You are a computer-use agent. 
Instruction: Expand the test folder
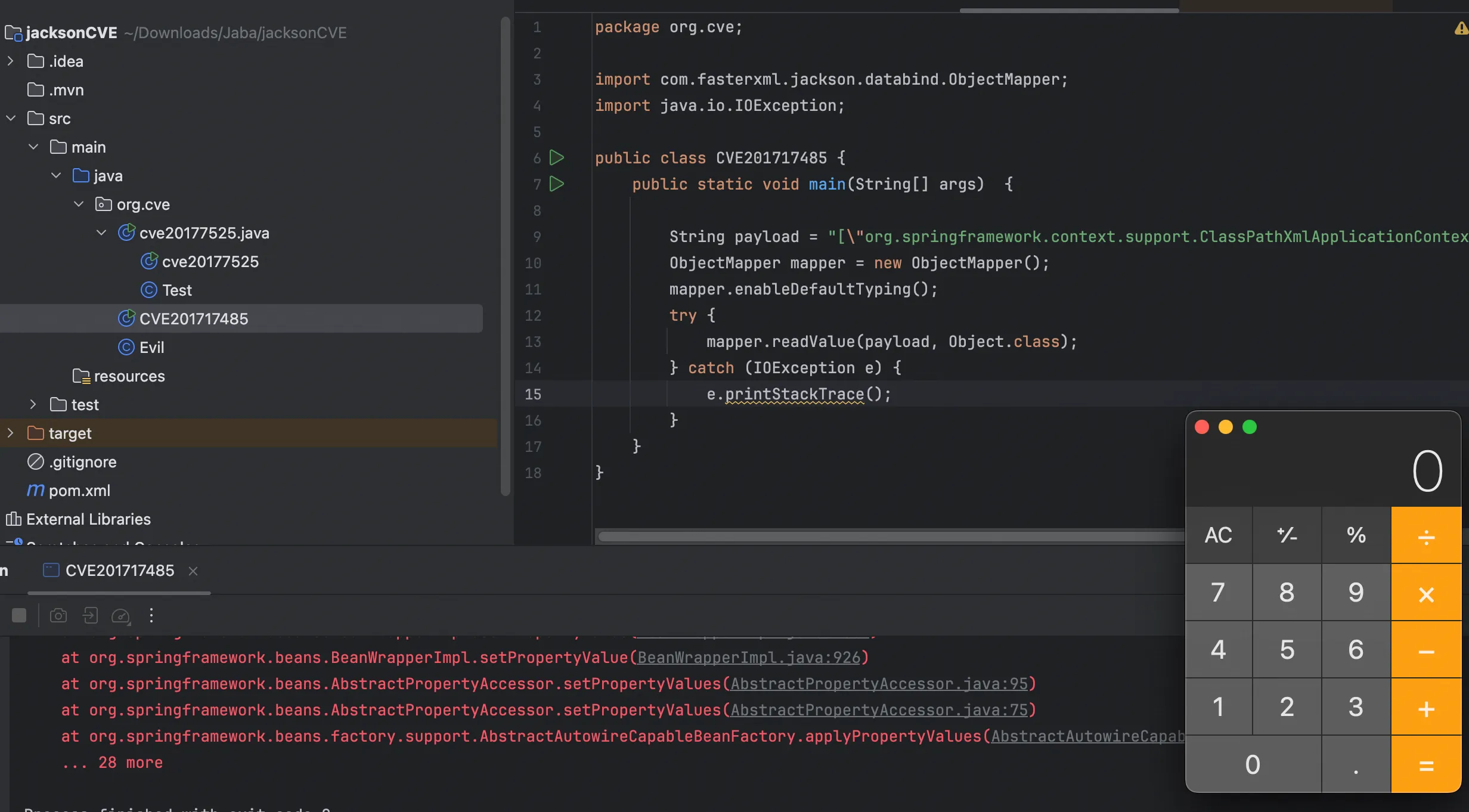(x=33, y=404)
